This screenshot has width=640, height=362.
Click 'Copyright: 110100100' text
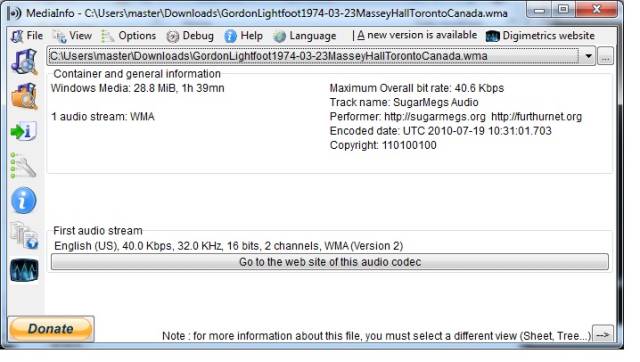tap(383, 145)
